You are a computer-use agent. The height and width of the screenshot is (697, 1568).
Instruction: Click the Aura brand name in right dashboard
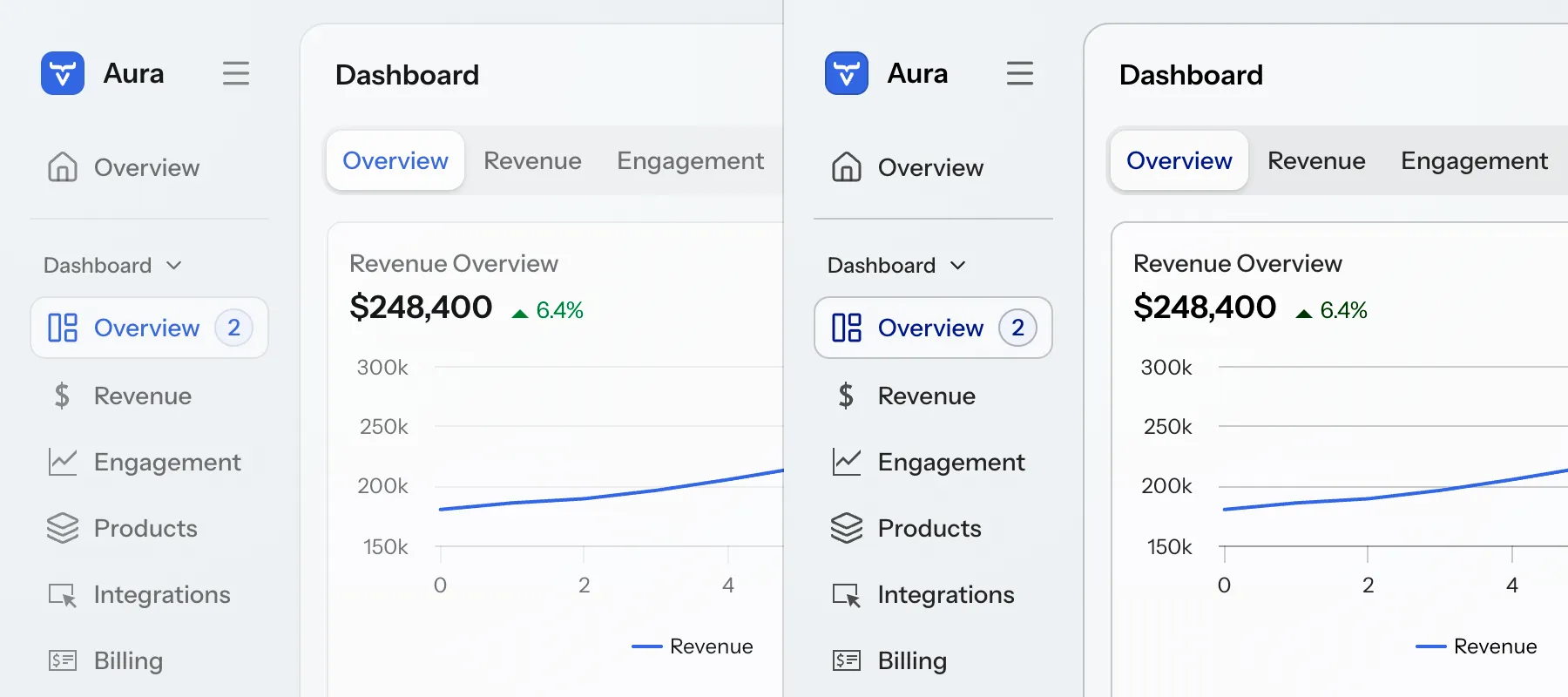pyautogui.click(x=917, y=73)
